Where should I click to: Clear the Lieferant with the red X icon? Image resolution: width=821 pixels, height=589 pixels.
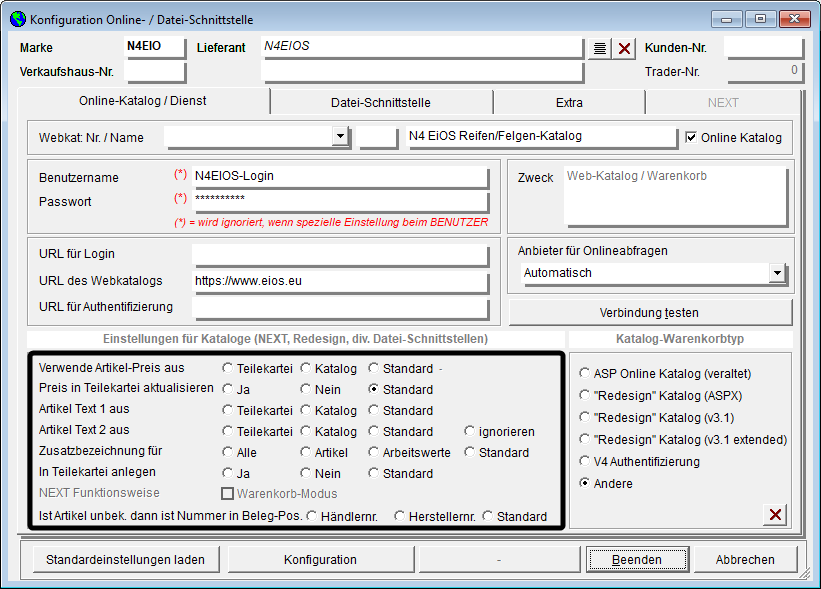click(x=624, y=49)
